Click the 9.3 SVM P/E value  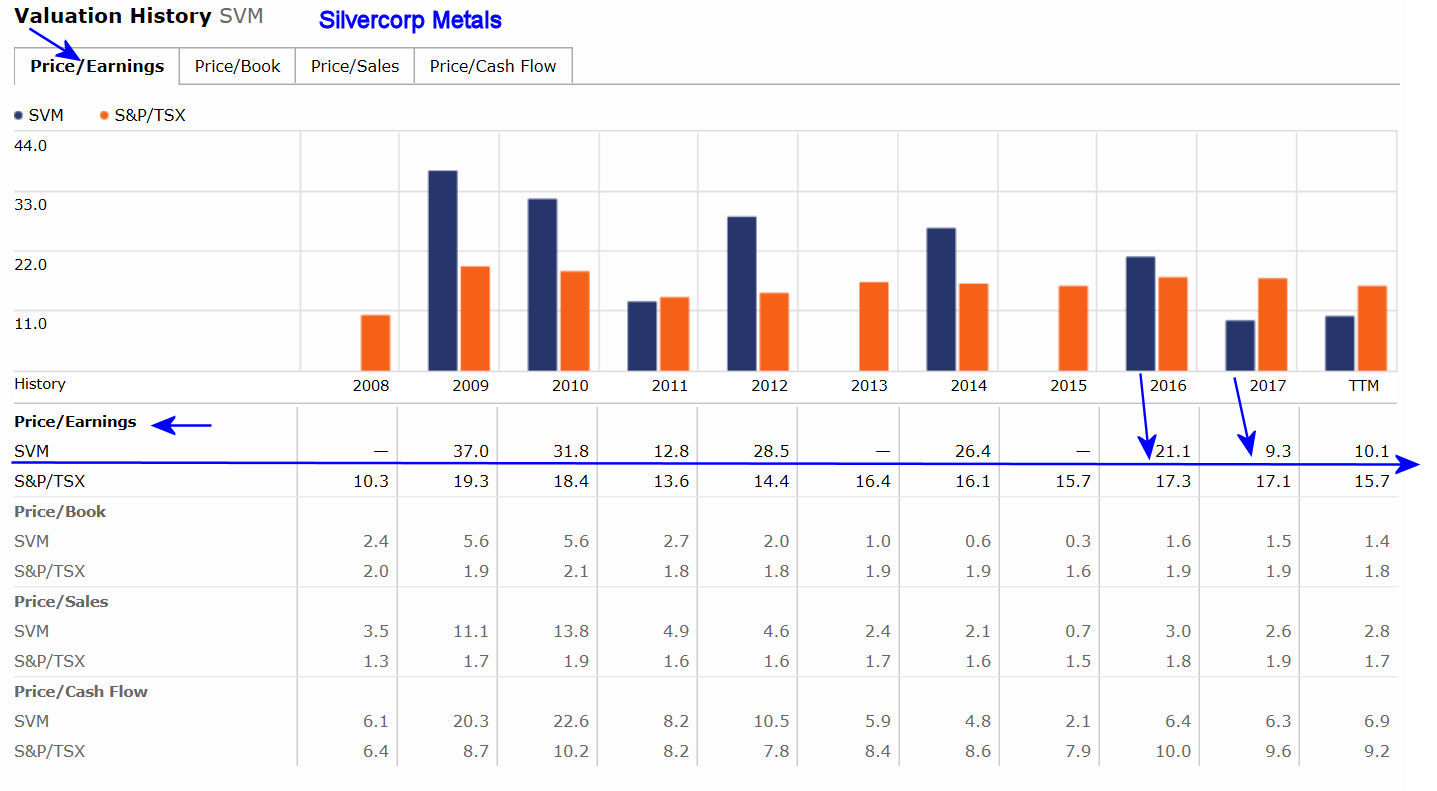click(x=1278, y=452)
